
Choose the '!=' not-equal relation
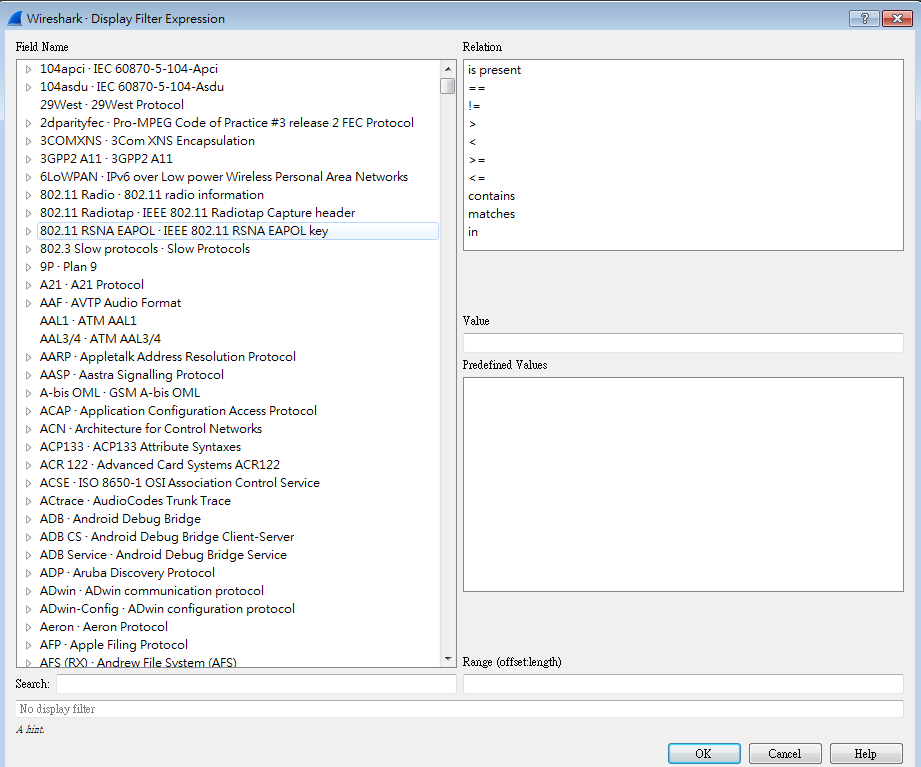coord(474,106)
